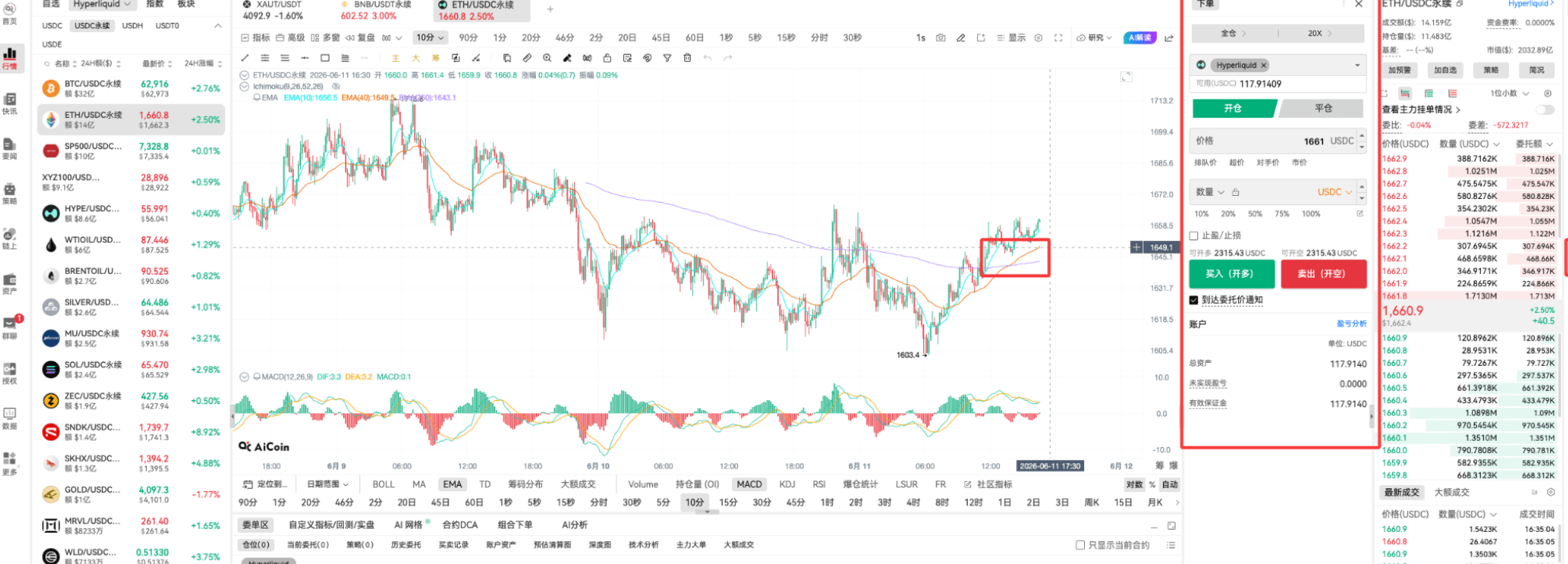Tick the 止盈/止损 checkbox

pos(1194,236)
